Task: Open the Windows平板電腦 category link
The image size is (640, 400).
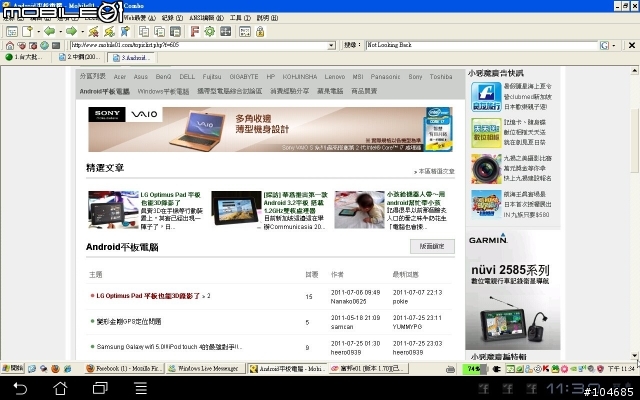Action: click(x=163, y=91)
